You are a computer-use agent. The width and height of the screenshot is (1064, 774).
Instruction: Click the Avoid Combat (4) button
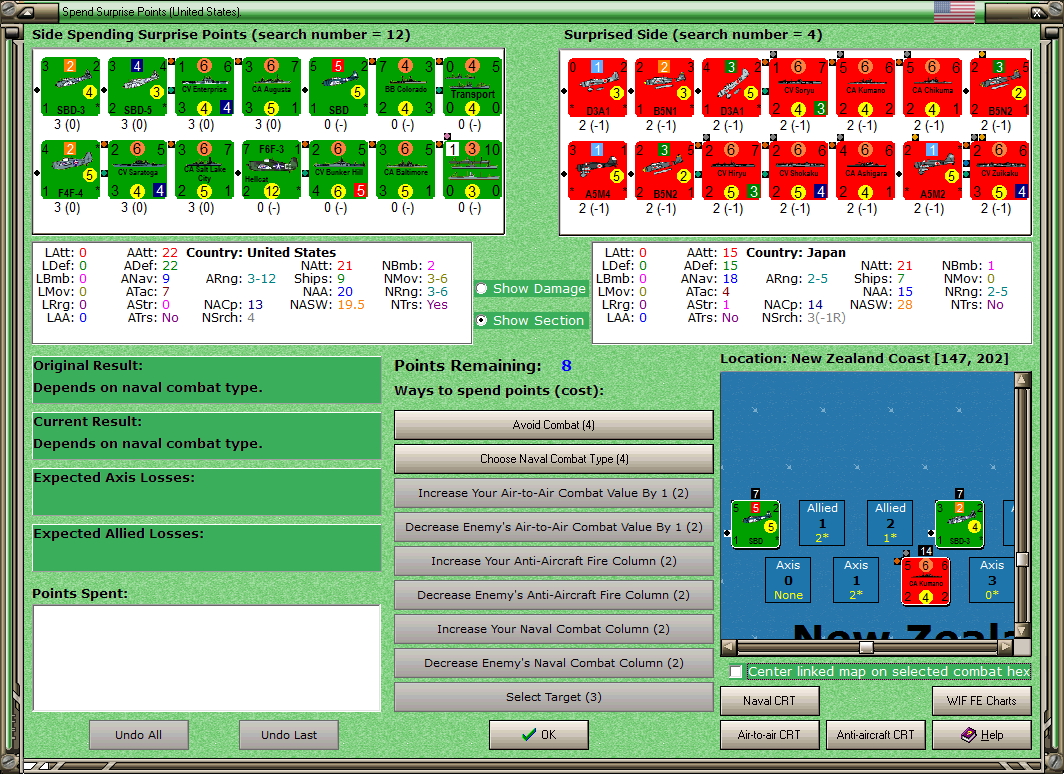click(554, 425)
